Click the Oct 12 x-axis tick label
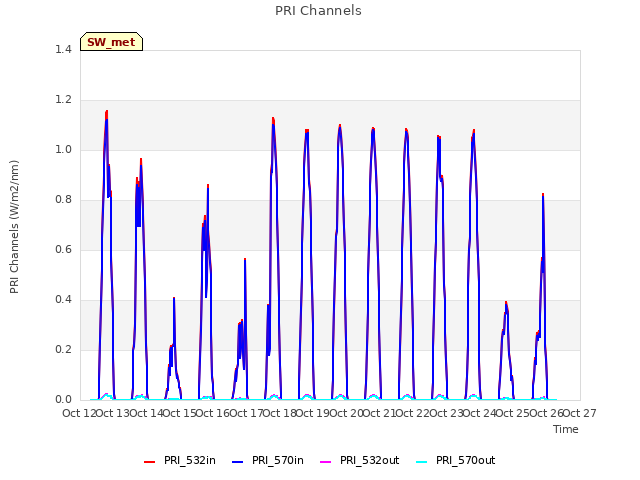 coord(79,413)
